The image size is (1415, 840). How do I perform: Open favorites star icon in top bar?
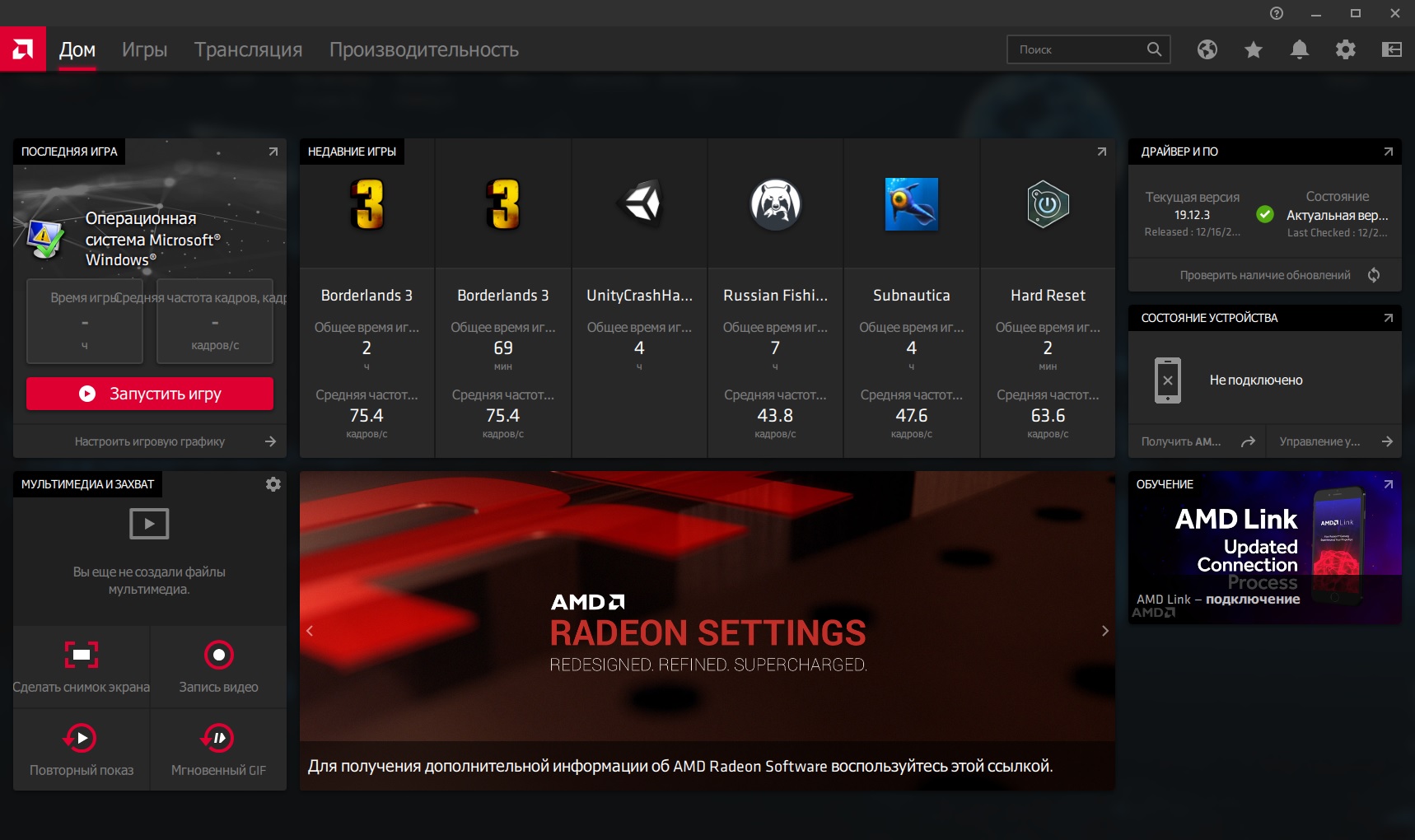pos(1254,49)
